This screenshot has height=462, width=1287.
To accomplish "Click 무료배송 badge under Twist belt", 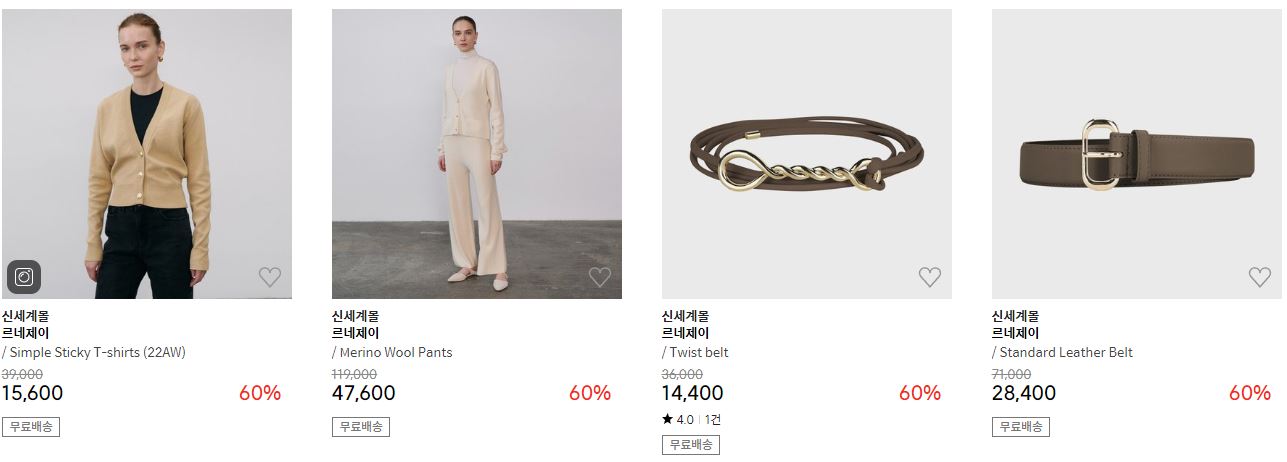I will (x=691, y=445).
